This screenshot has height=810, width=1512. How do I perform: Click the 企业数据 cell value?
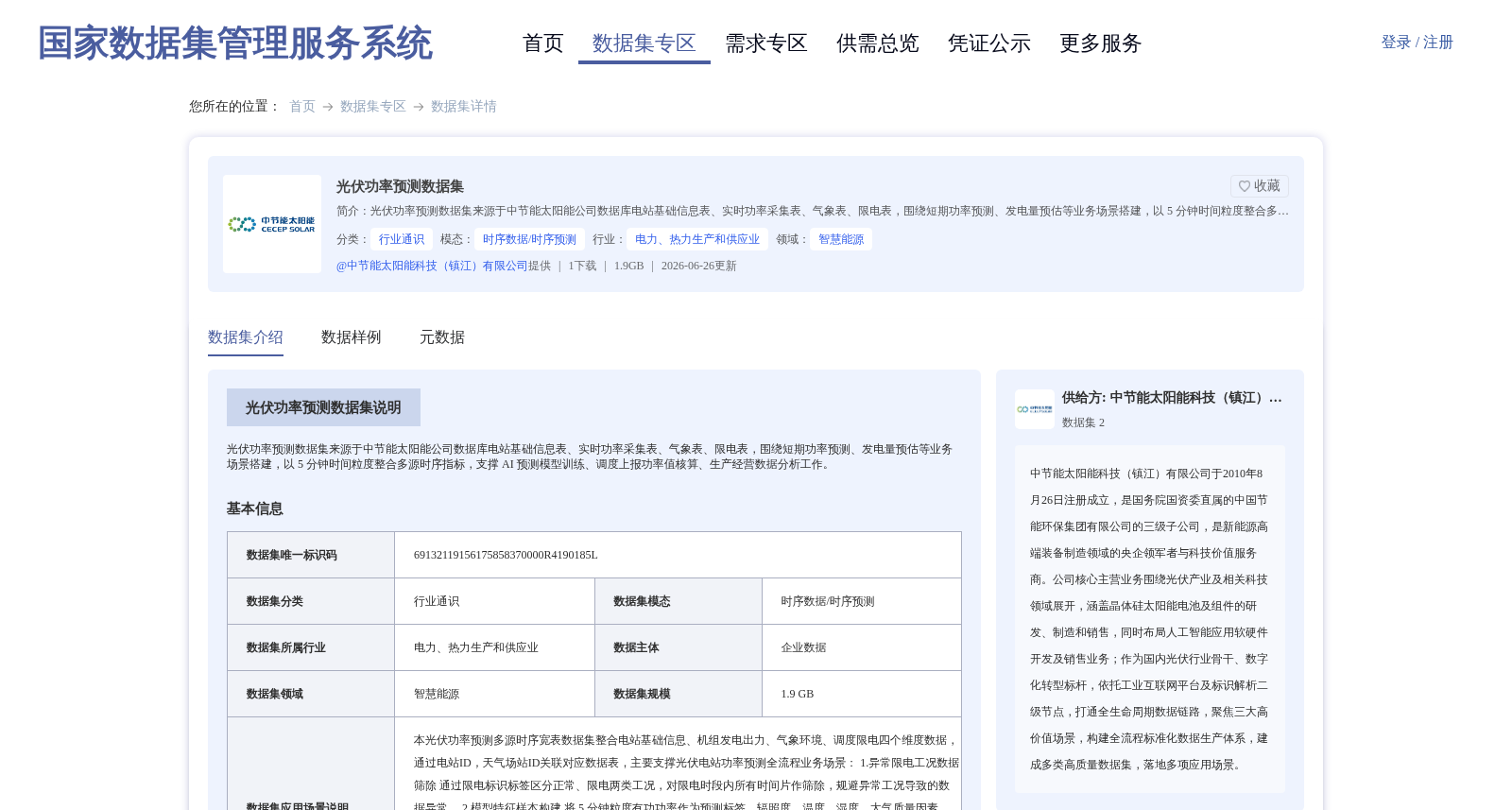(x=804, y=647)
